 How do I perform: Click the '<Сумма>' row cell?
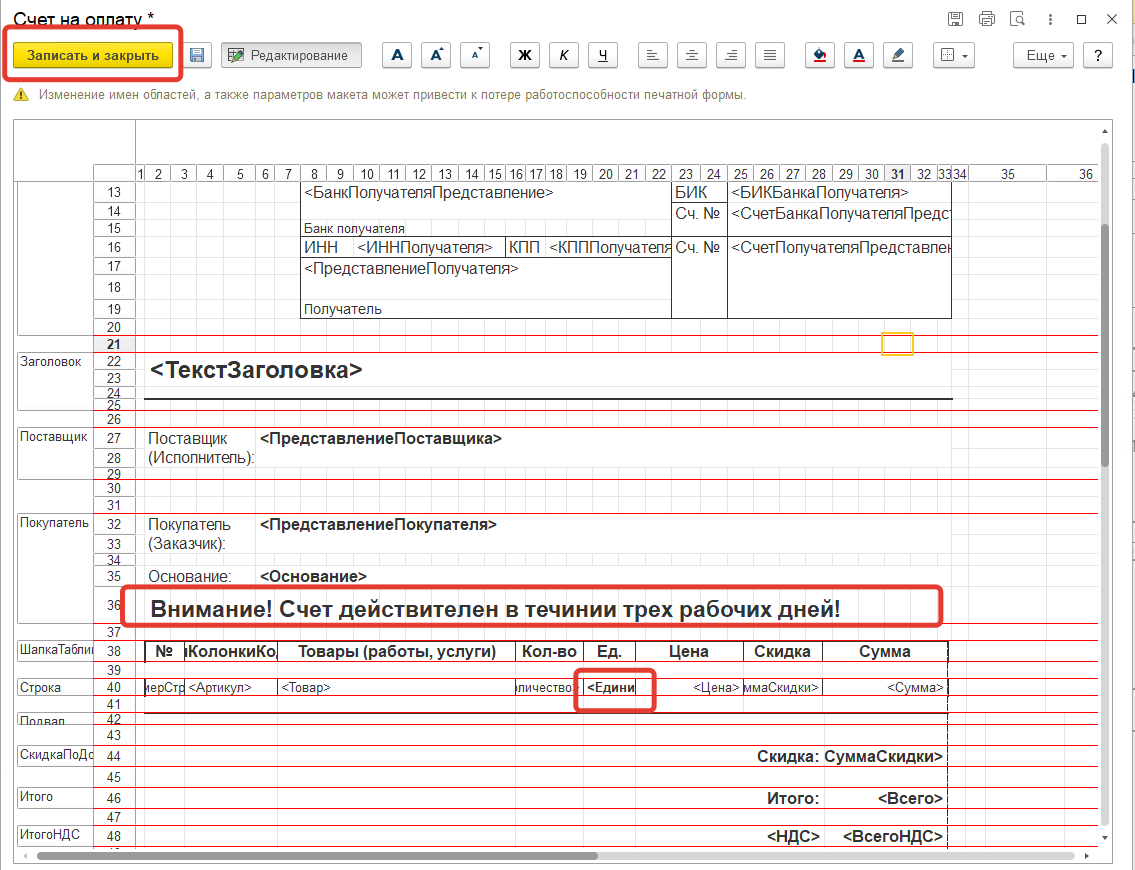(x=885, y=688)
